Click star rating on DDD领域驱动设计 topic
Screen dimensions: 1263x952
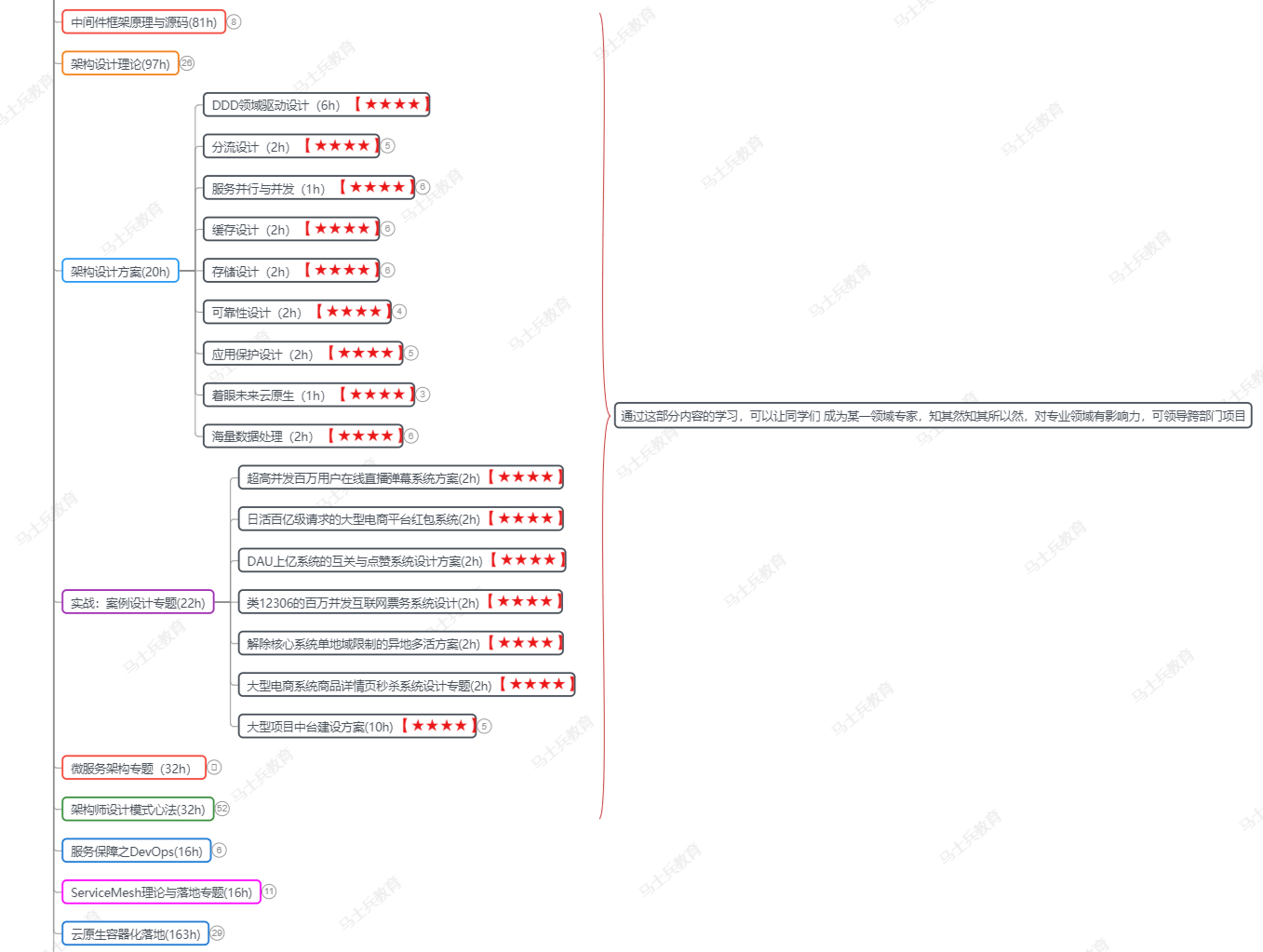390,104
